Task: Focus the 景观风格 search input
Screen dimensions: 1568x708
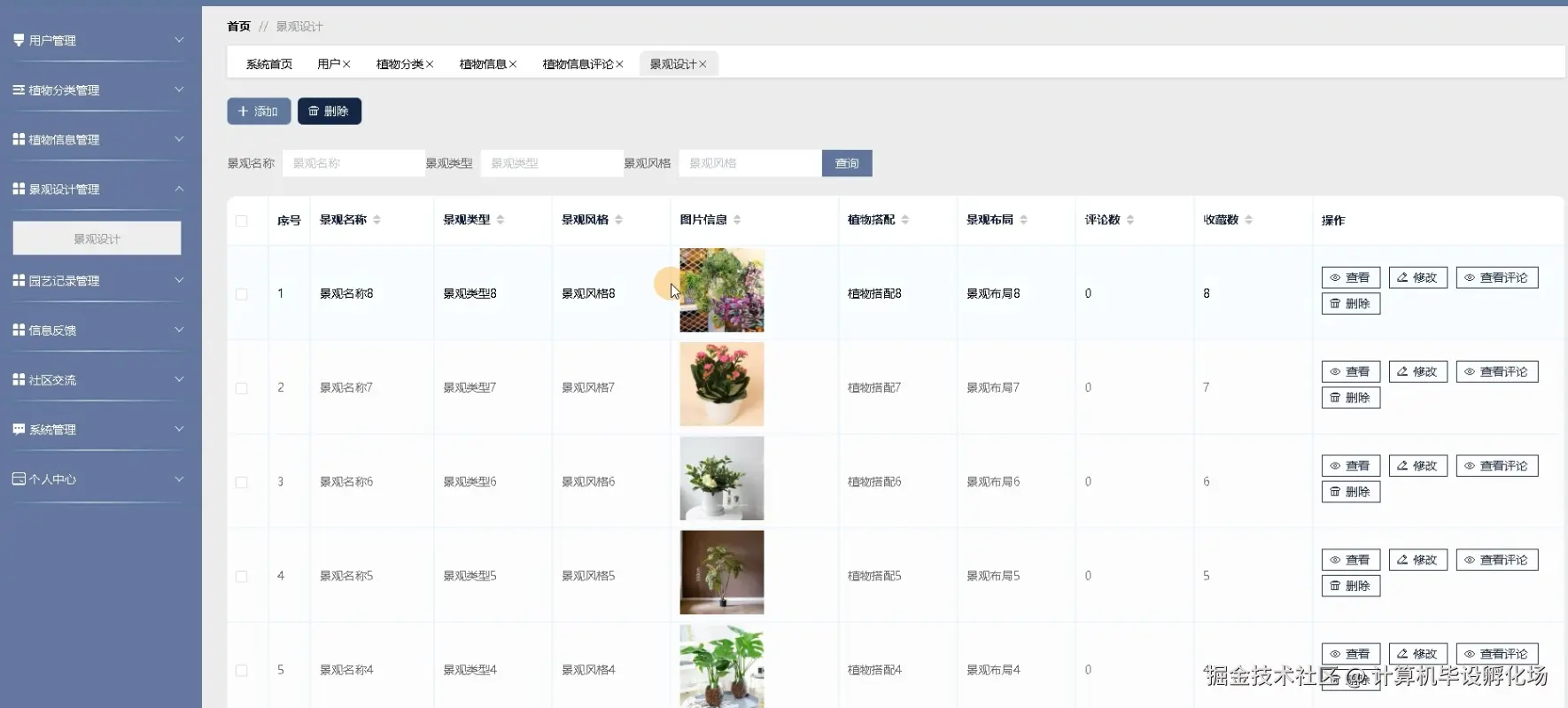Action: tap(750, 163)
